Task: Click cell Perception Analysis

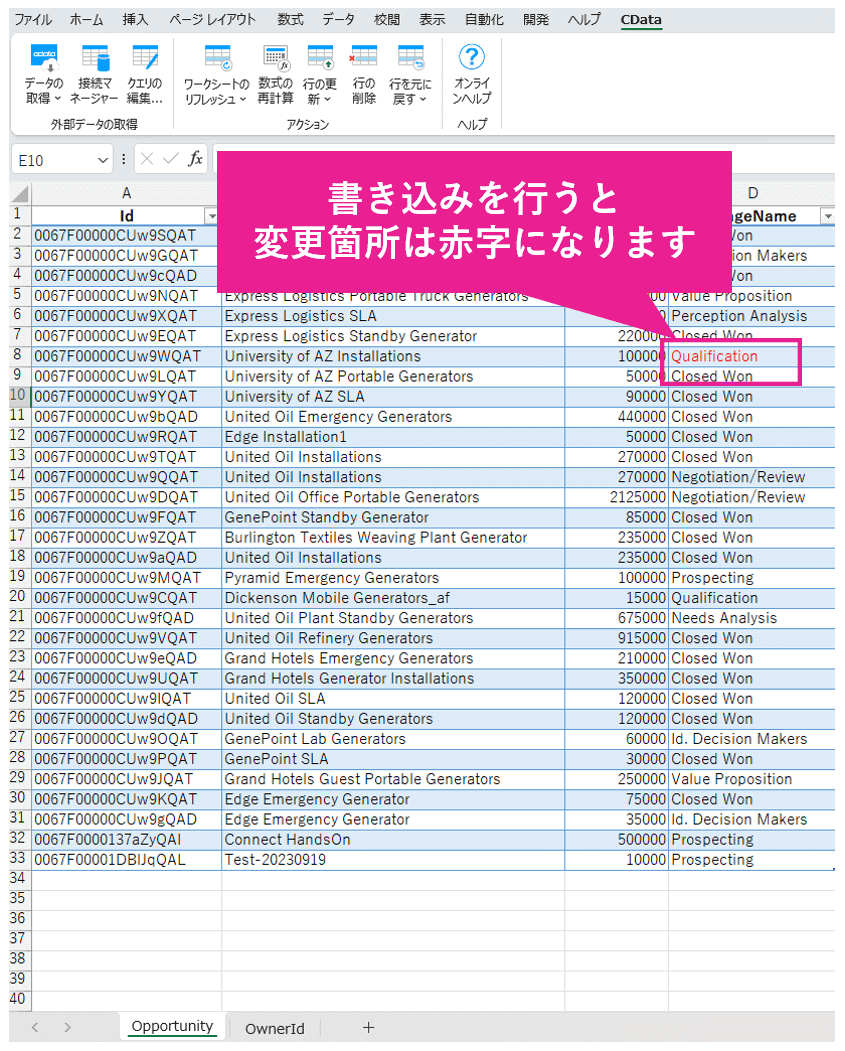Action: [752, 316]
